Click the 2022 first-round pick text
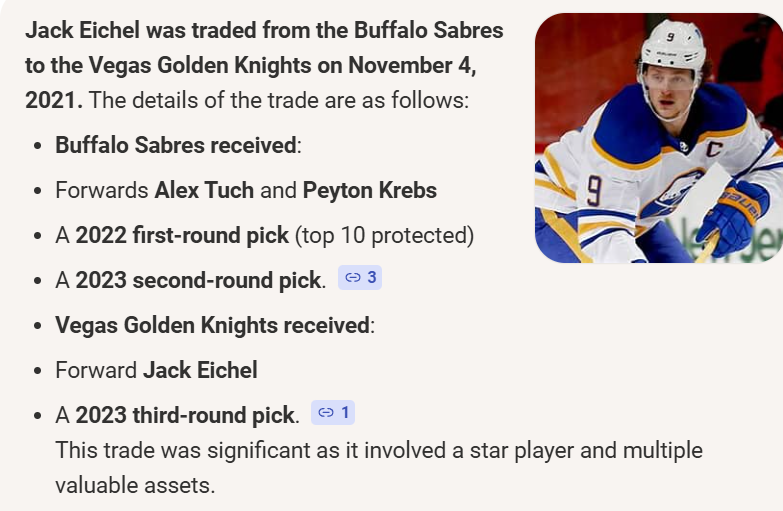 click(x=181, y=235)
